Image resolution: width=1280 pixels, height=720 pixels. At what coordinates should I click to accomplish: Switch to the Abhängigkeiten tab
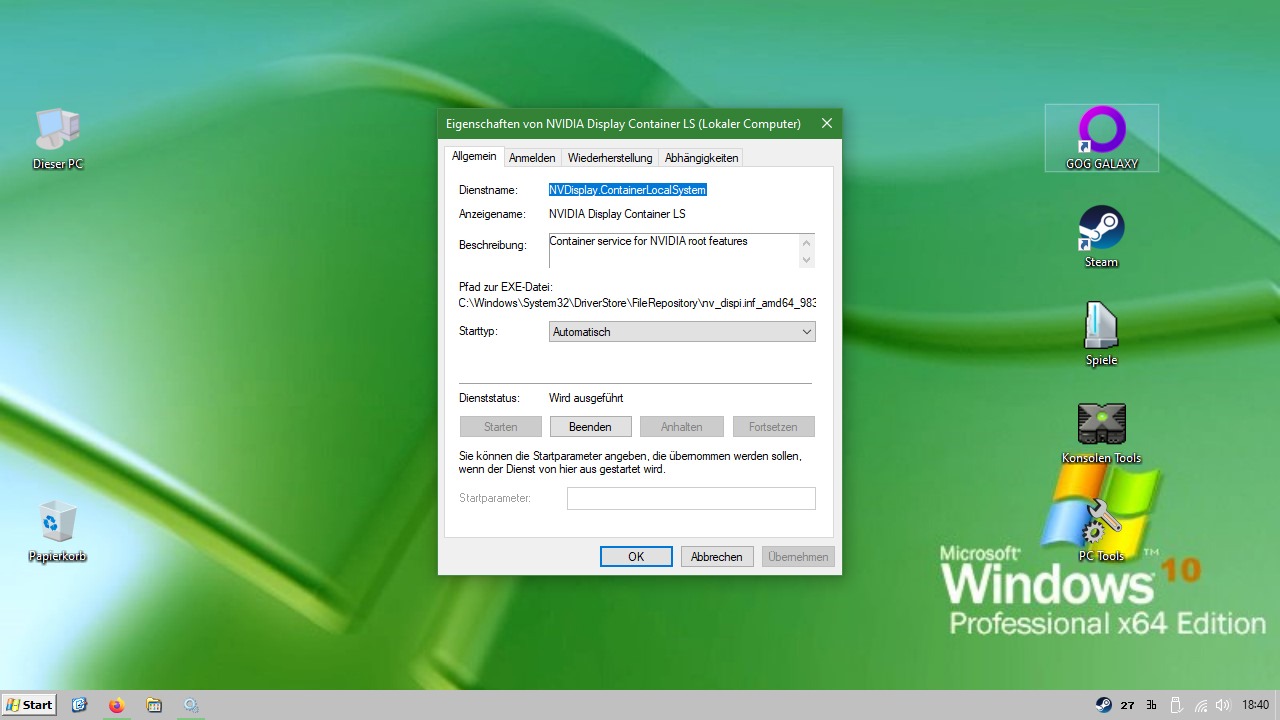pos(701,158)
